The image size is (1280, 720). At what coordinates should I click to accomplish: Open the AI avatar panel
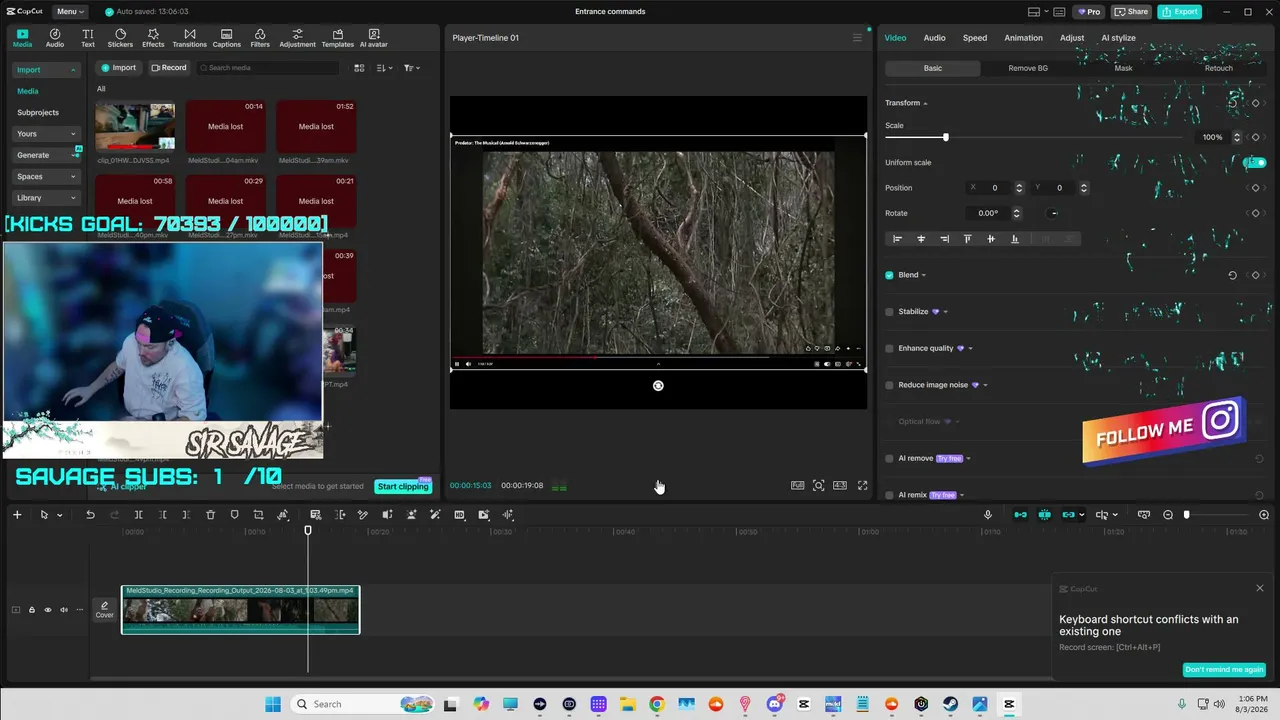pos(374,38)
